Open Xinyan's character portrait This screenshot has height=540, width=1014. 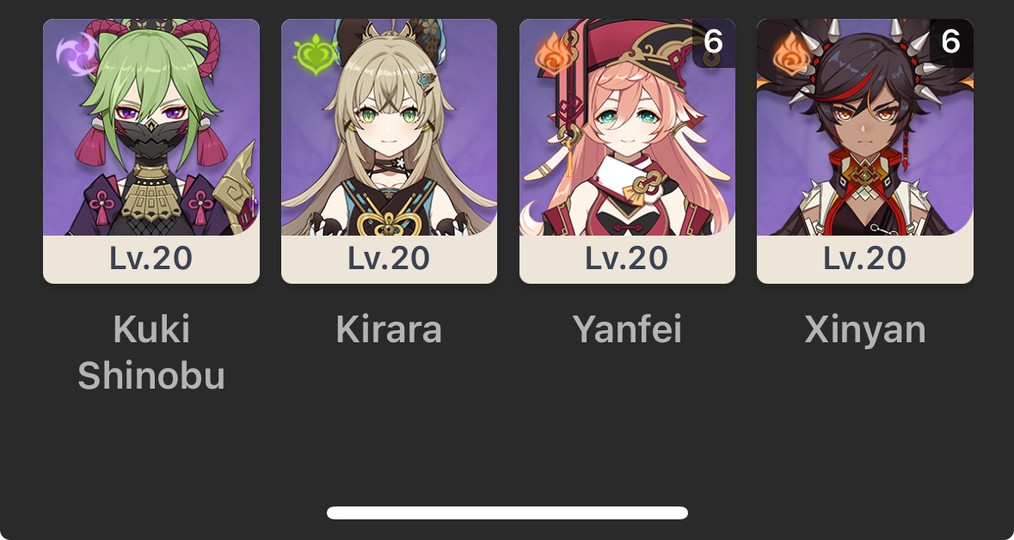pos(865,127)
